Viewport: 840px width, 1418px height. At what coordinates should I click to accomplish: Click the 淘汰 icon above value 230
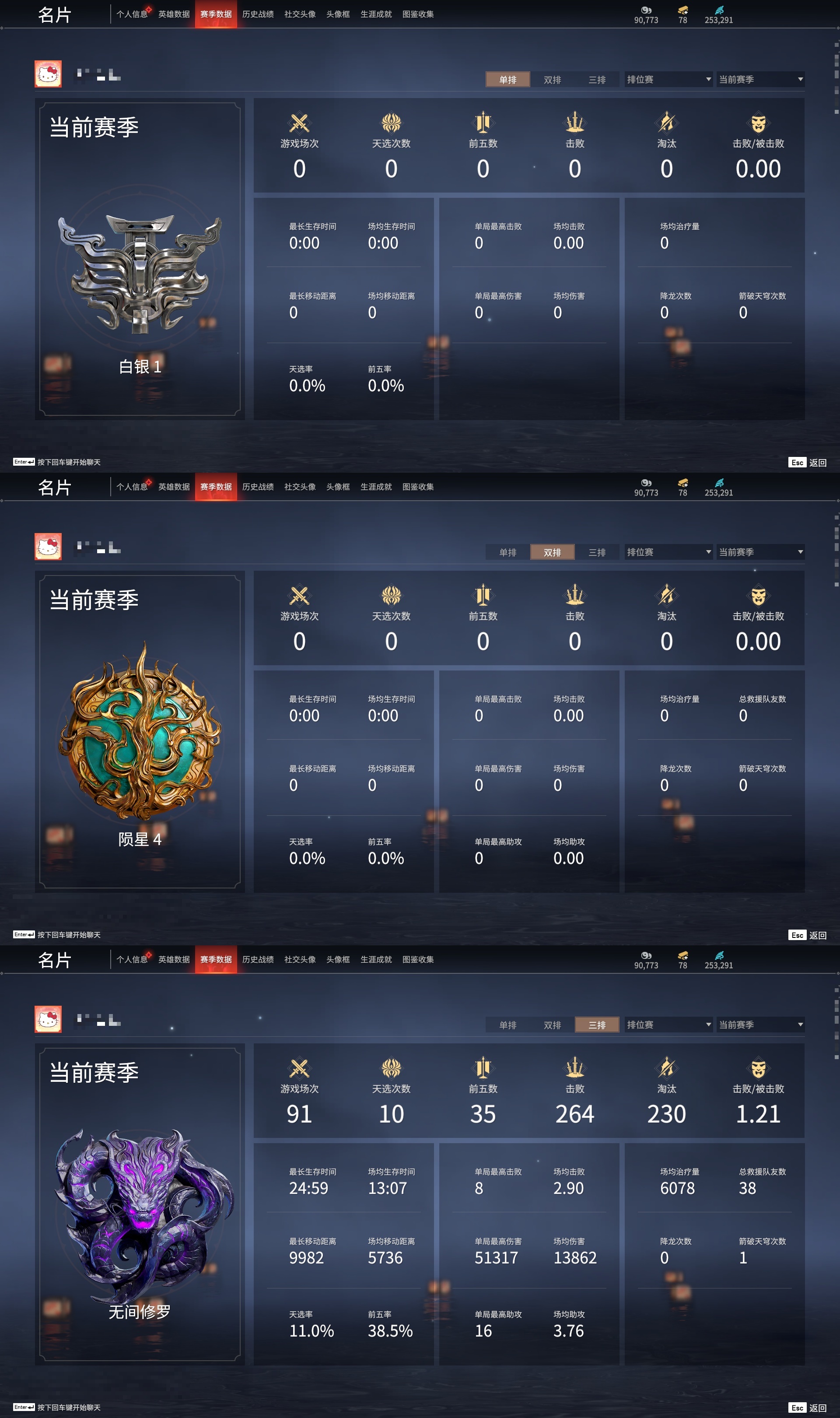point(666,1067)
